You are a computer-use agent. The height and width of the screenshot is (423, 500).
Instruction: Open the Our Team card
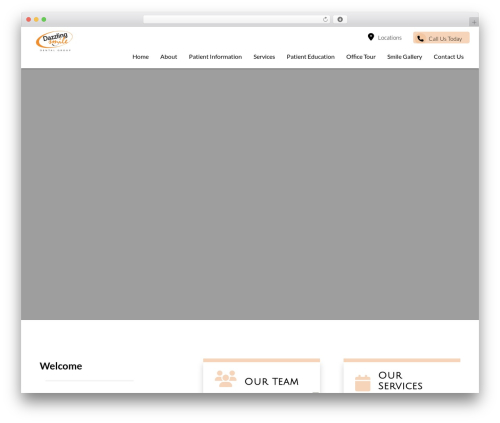pyautogui.click(x=261, y=376)
